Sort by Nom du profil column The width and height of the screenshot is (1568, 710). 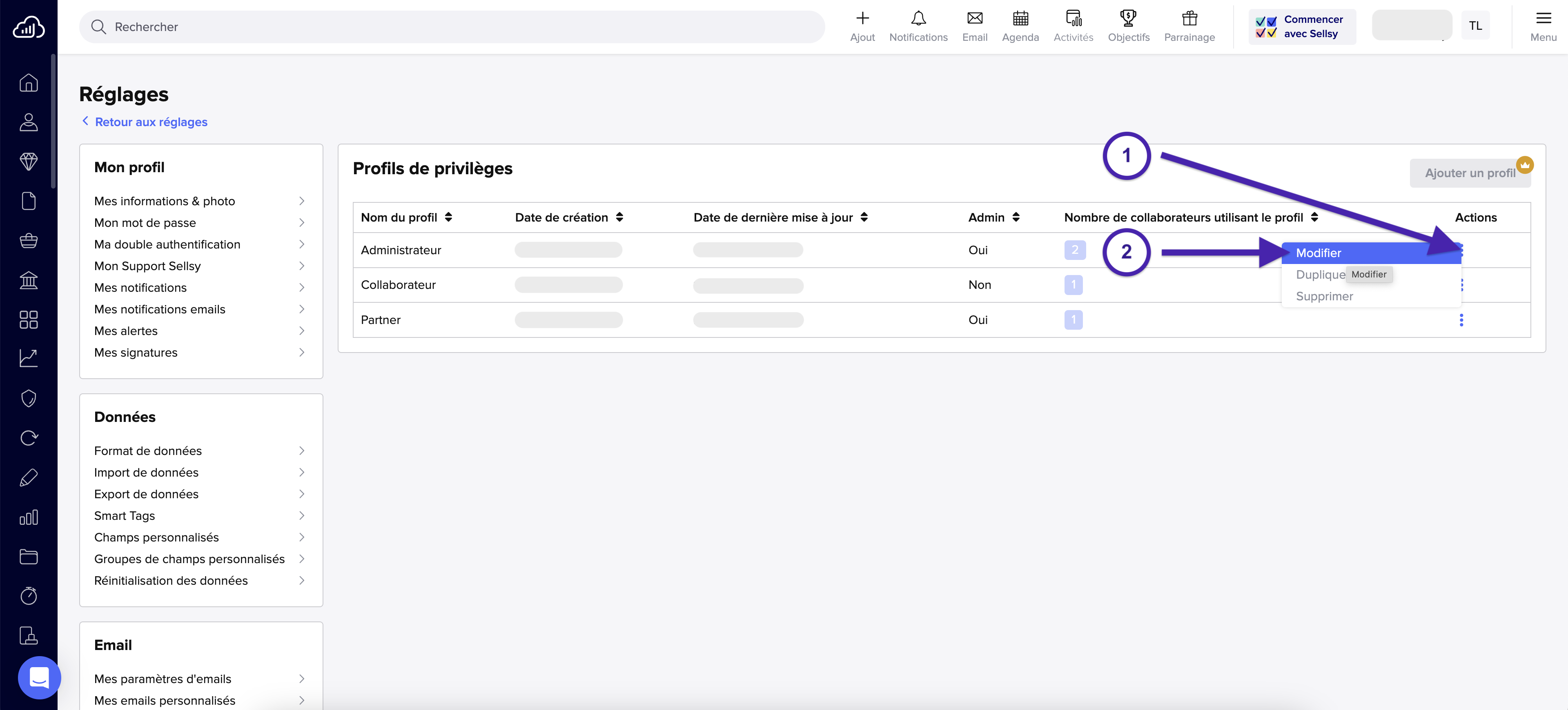click(x=448, y=217)
